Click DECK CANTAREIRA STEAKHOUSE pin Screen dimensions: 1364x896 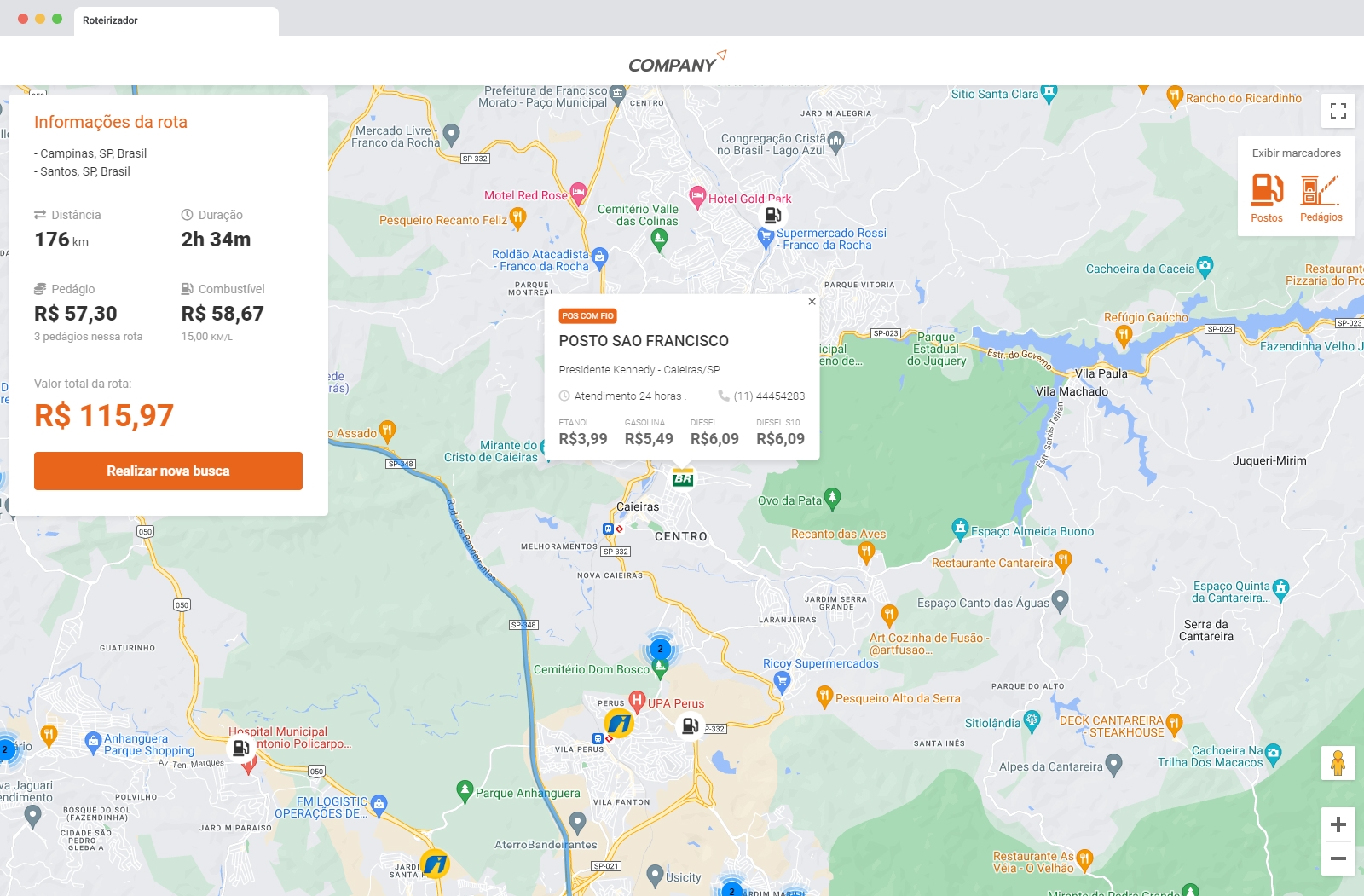click(x=1174, y=725)
